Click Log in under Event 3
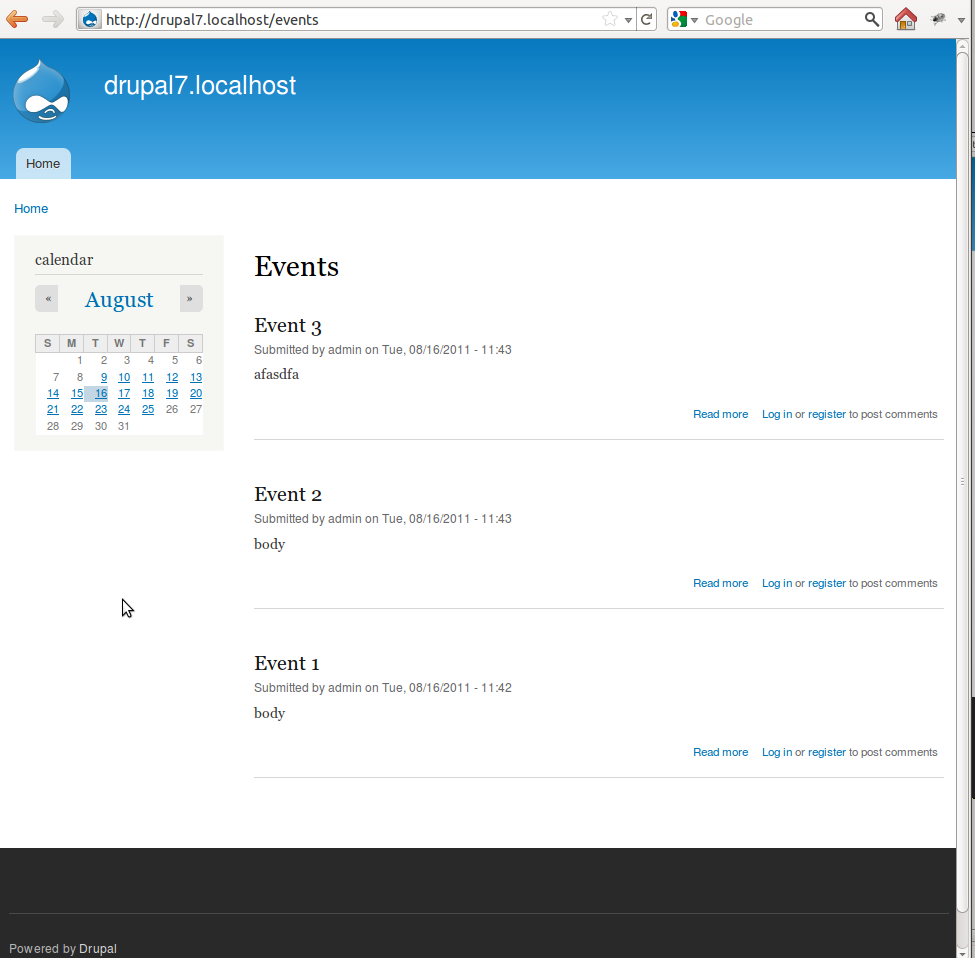Screen dimensions: 975x958 tap(777, 415)
